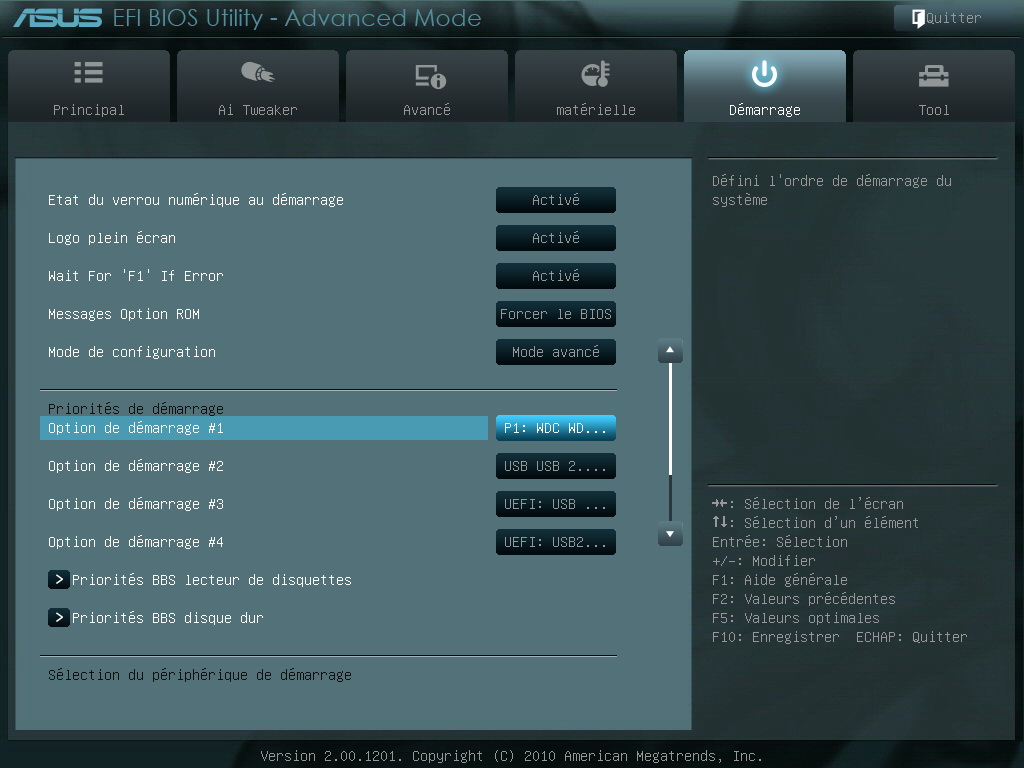
Task: Open boot option #2 USB USB 2 dropdown
Action: 556,466
